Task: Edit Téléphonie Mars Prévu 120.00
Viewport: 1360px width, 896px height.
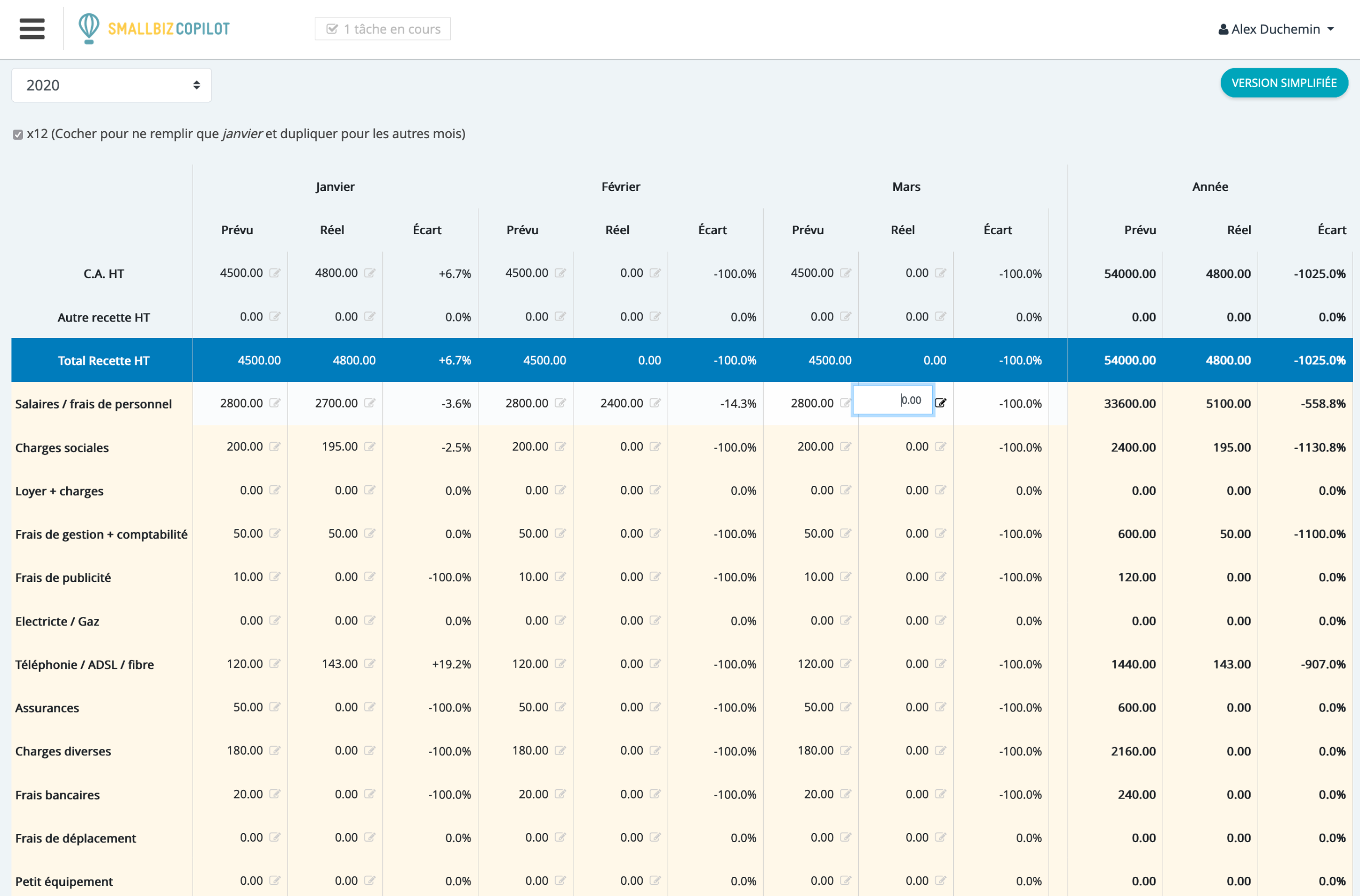Action: click(846, 664)
